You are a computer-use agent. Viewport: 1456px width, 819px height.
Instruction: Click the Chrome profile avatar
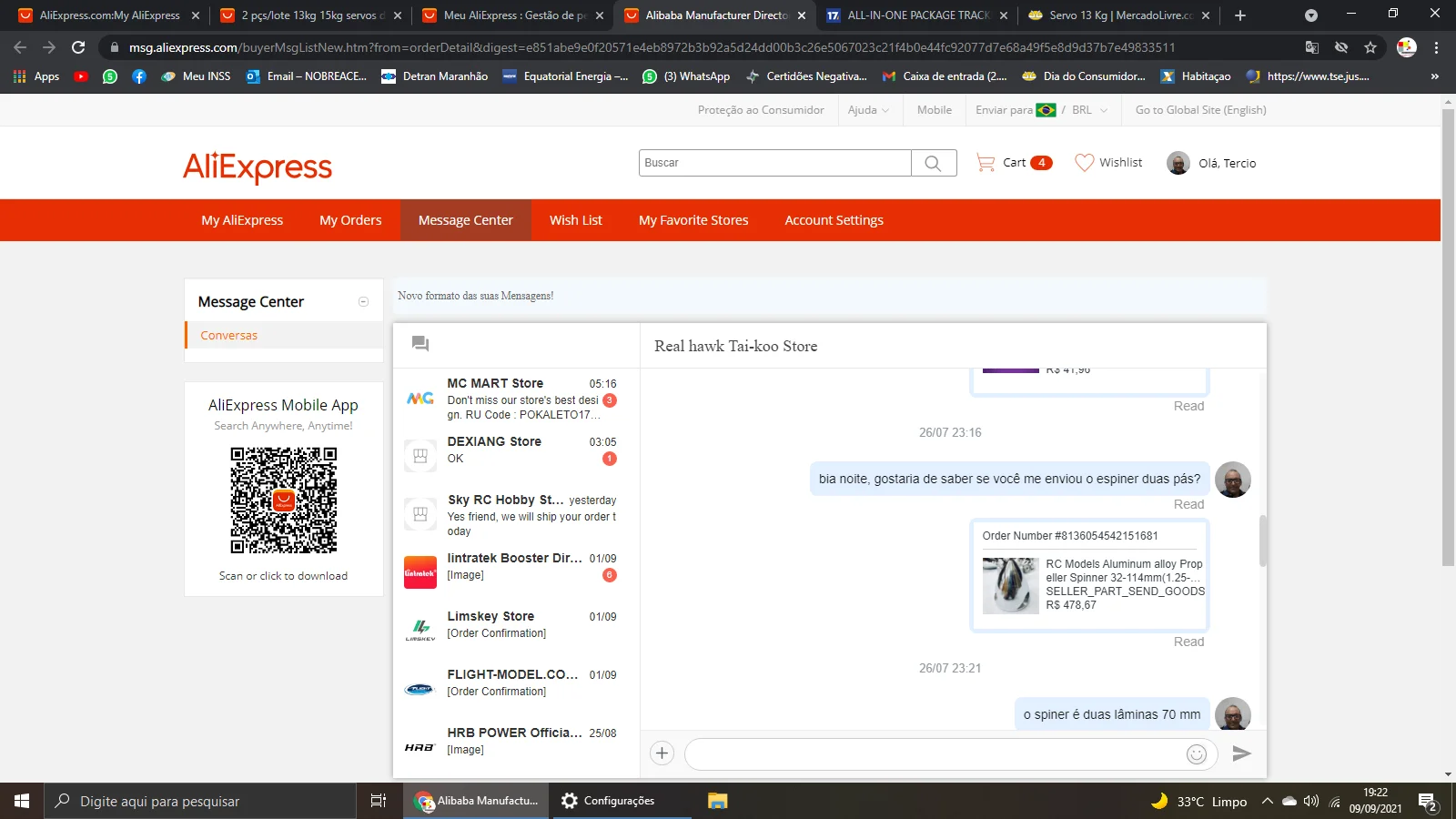click(1407, 47)
